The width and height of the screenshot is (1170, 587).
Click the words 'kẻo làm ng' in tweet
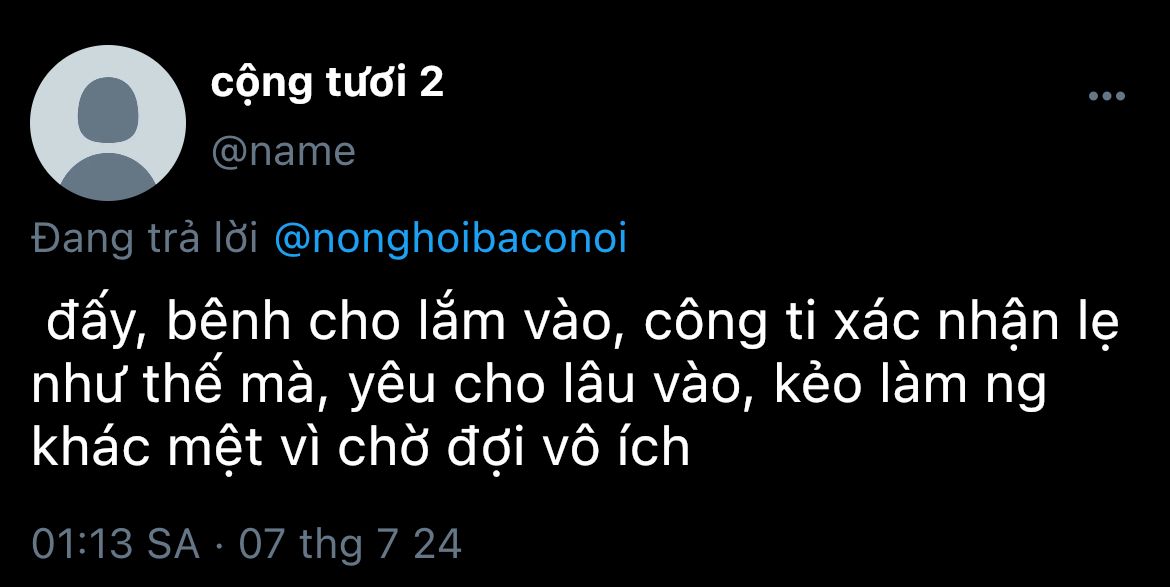click(x=910, y=387)
